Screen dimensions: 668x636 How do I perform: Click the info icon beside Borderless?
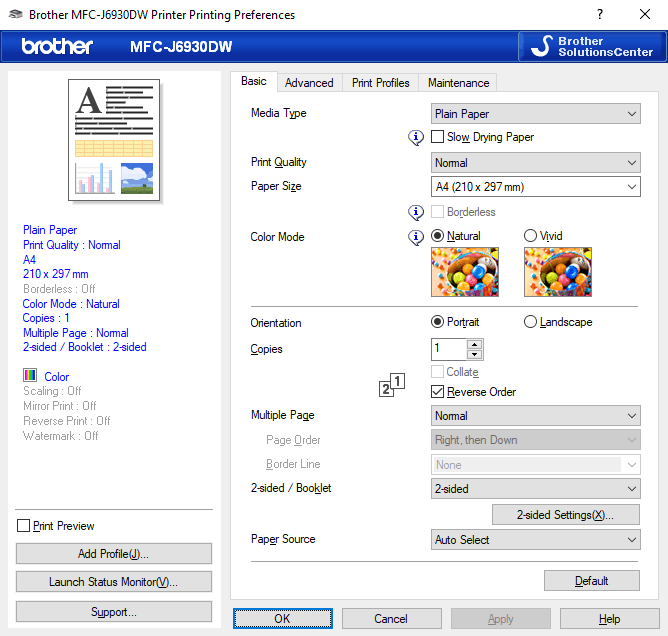pos(416,213)
